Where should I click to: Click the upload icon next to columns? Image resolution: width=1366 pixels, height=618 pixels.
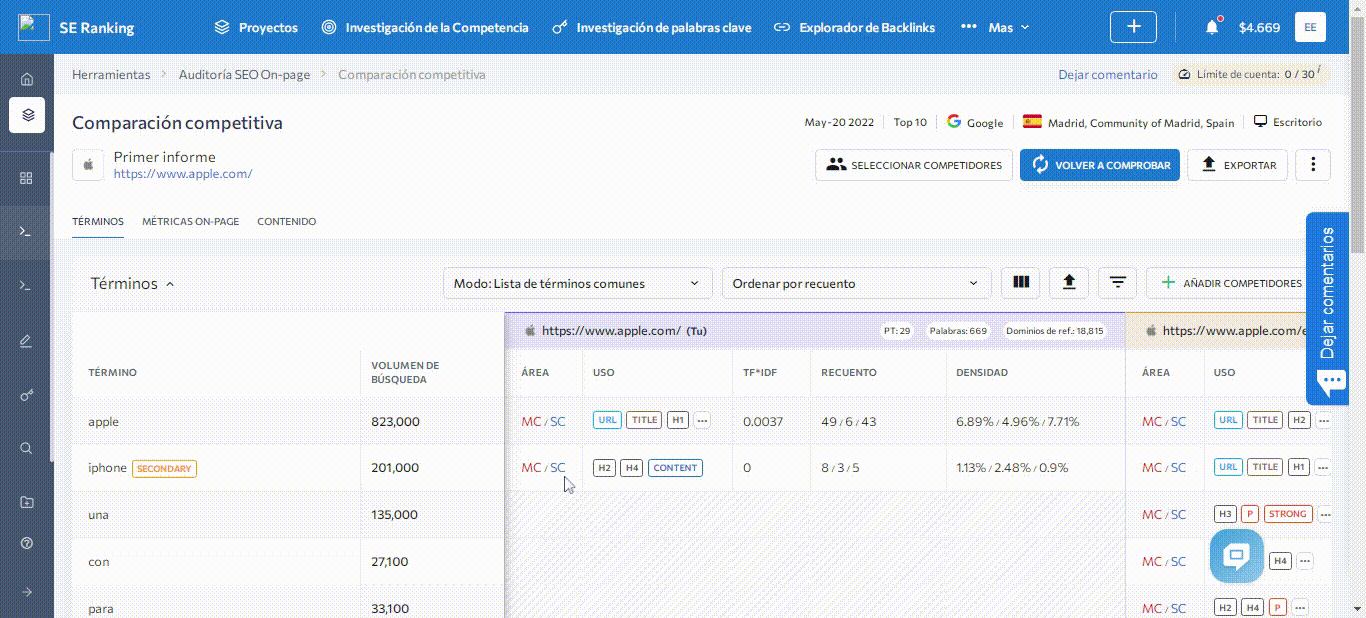click(x=1069, y=283)
